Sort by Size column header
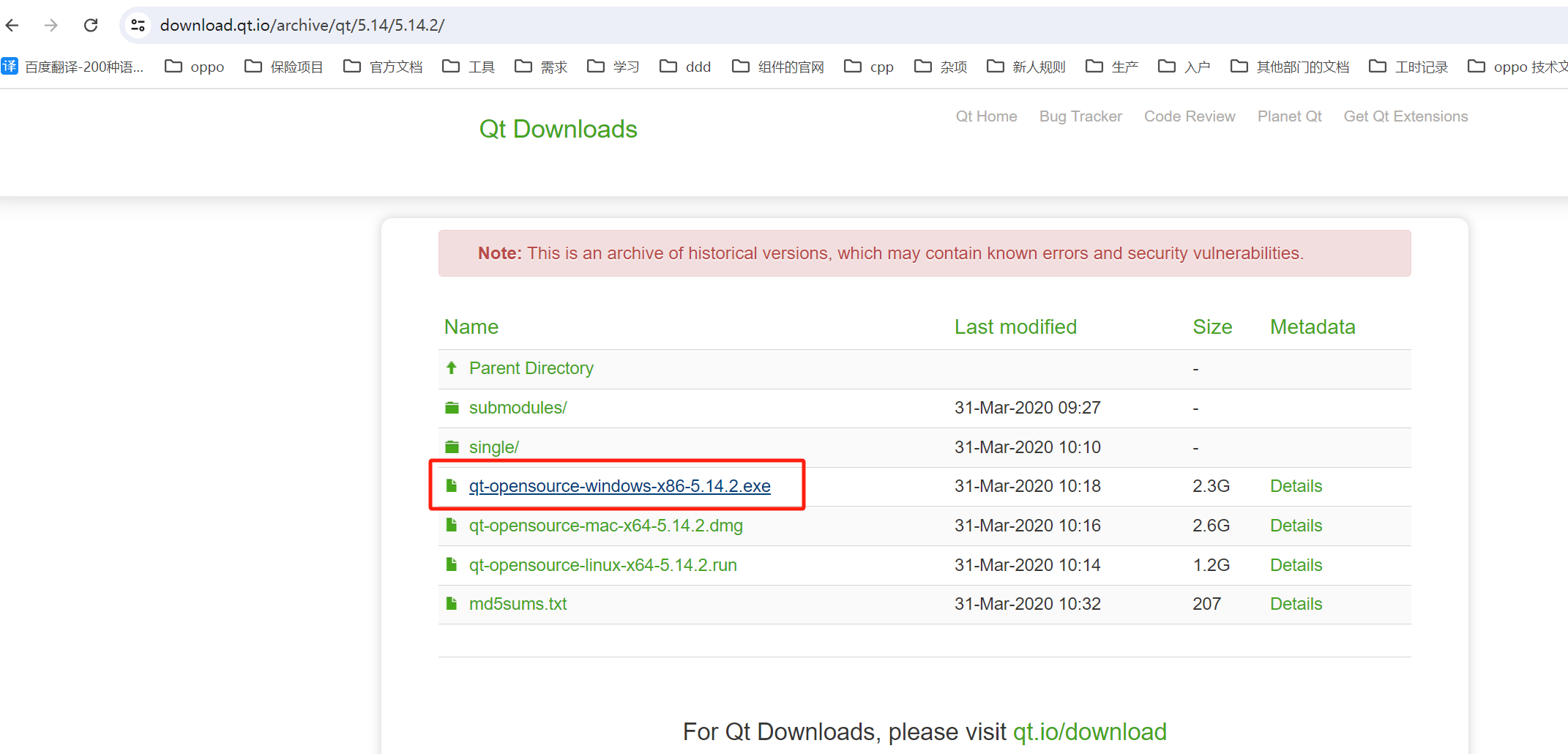Viewport: 1568px width, 754px height. tap(1212, 327)
